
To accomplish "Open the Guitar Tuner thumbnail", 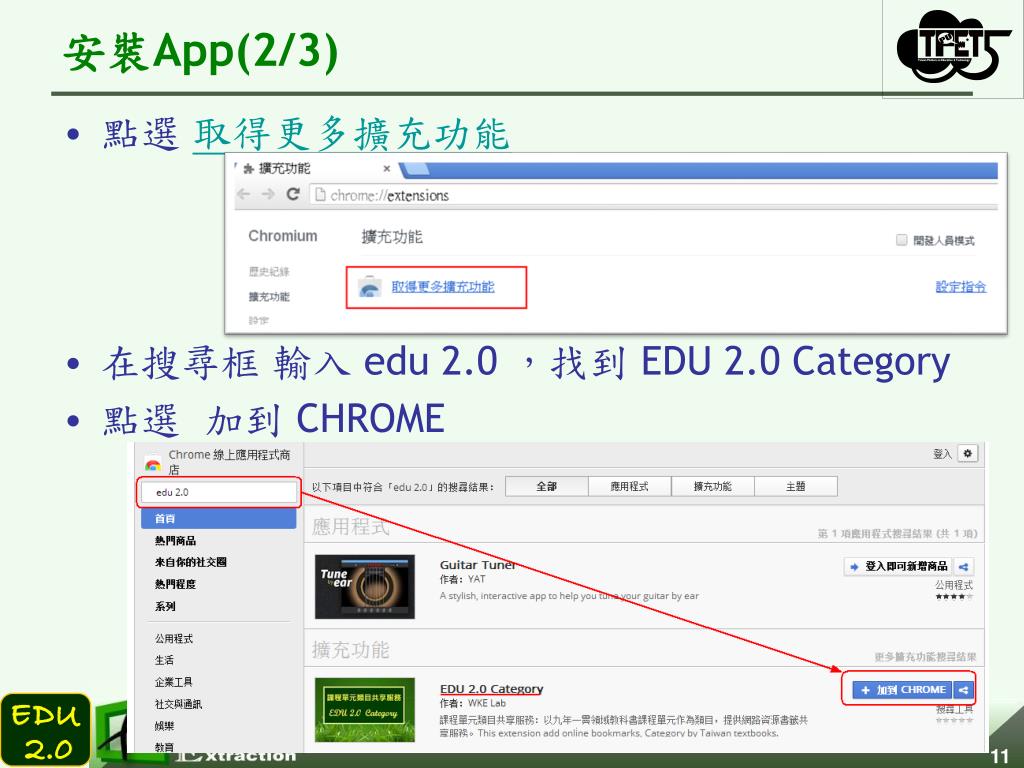I will (364, 586).
